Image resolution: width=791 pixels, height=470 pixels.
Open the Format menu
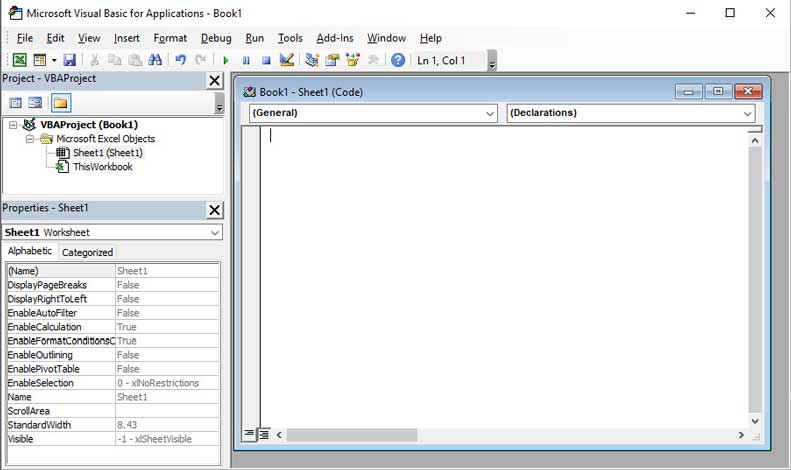170,38
